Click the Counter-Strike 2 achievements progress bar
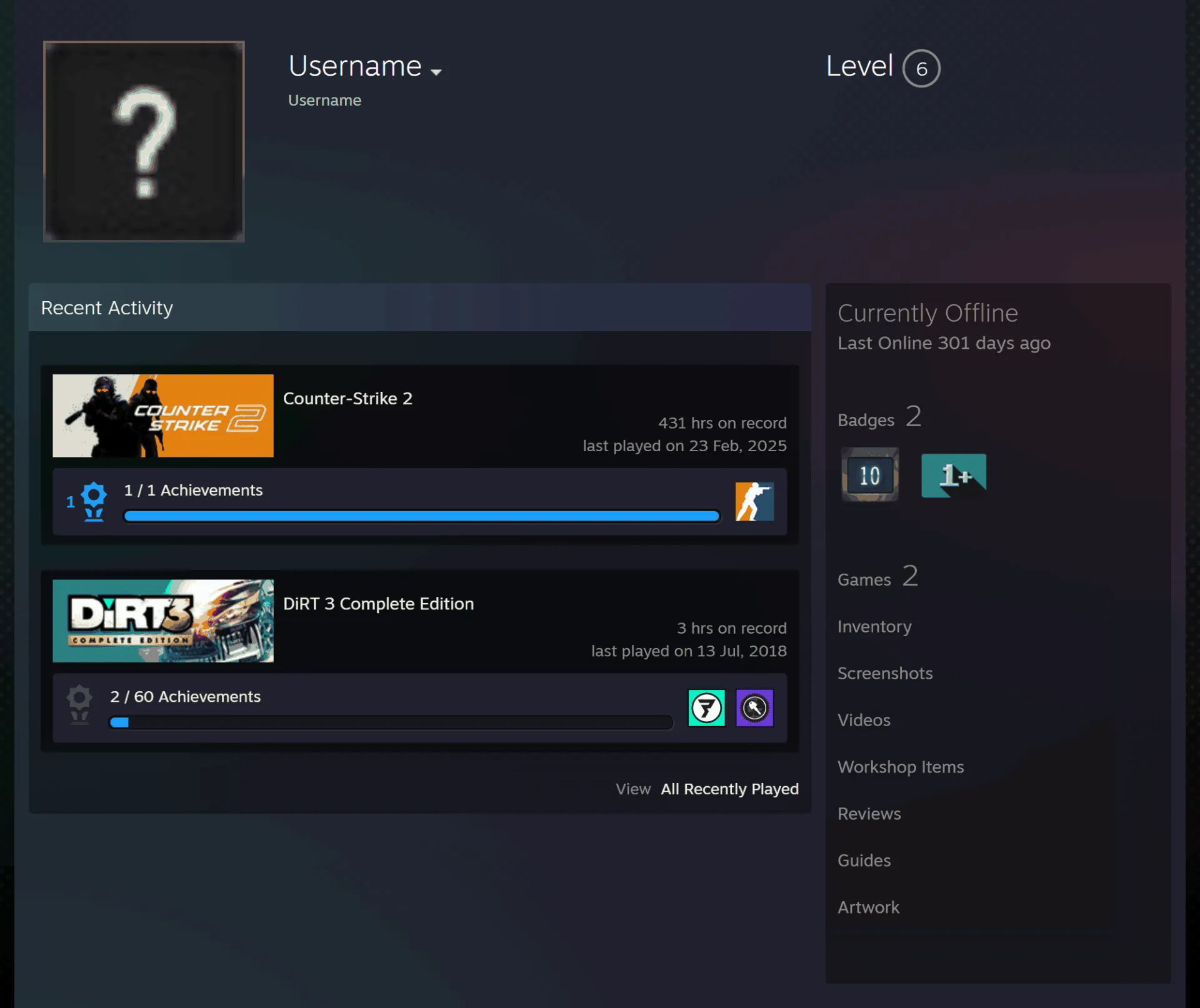The height and width of the screenshot is (1008, 1200). [x=422, y=516]
